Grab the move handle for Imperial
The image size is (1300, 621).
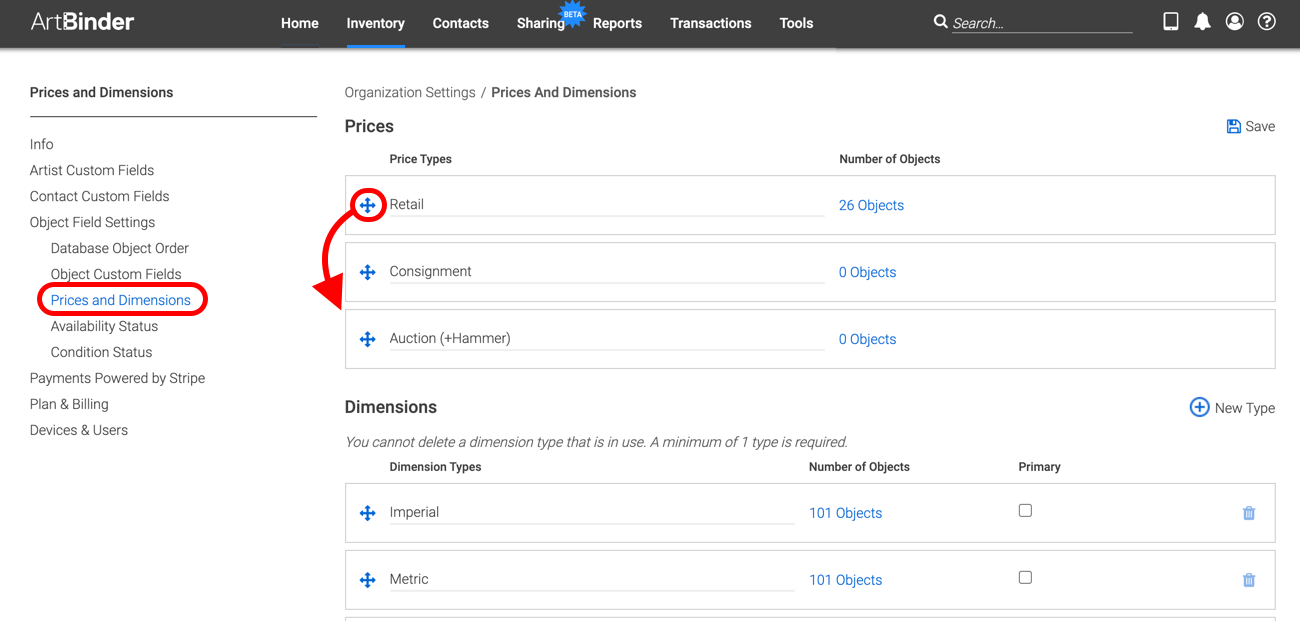point(367,513)
